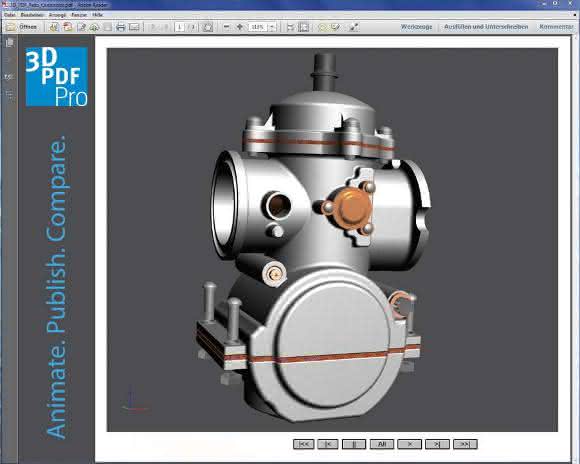Click the All animation button
This screenshot has height=464, width=580.
coord(382,444)
